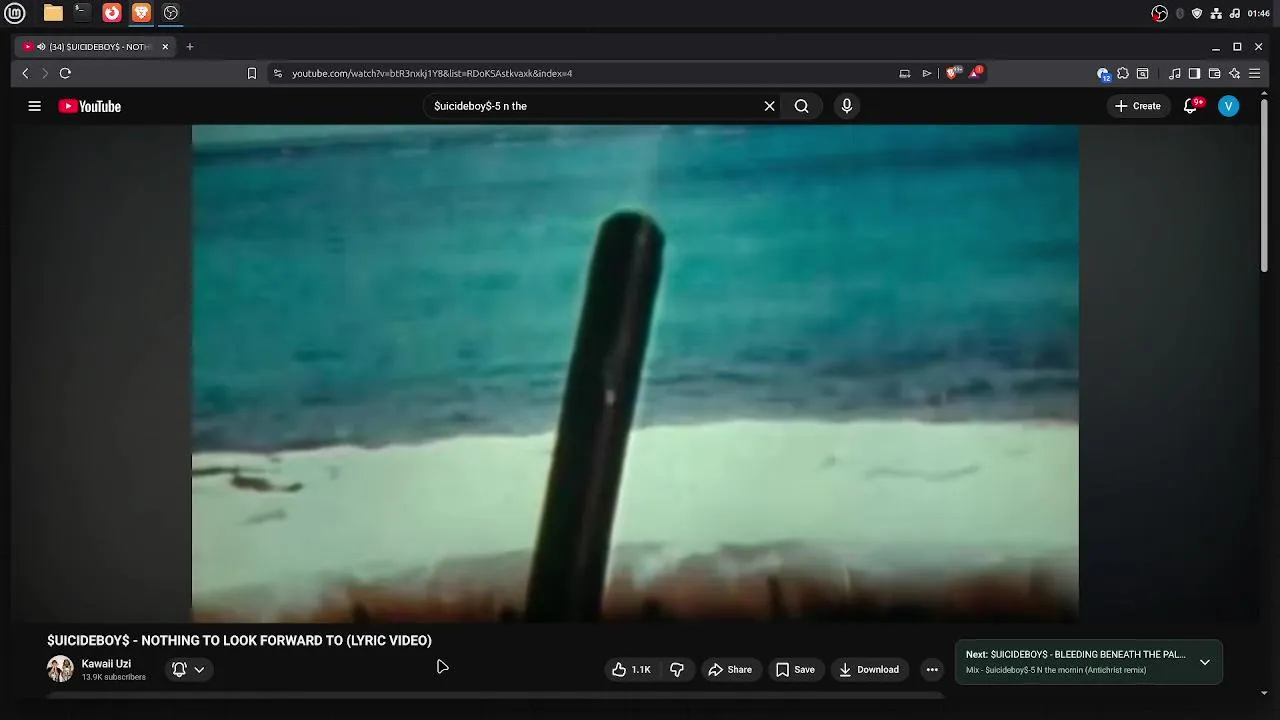Go forward in browser history
The image size is (1280, 720).
(44, 73)
